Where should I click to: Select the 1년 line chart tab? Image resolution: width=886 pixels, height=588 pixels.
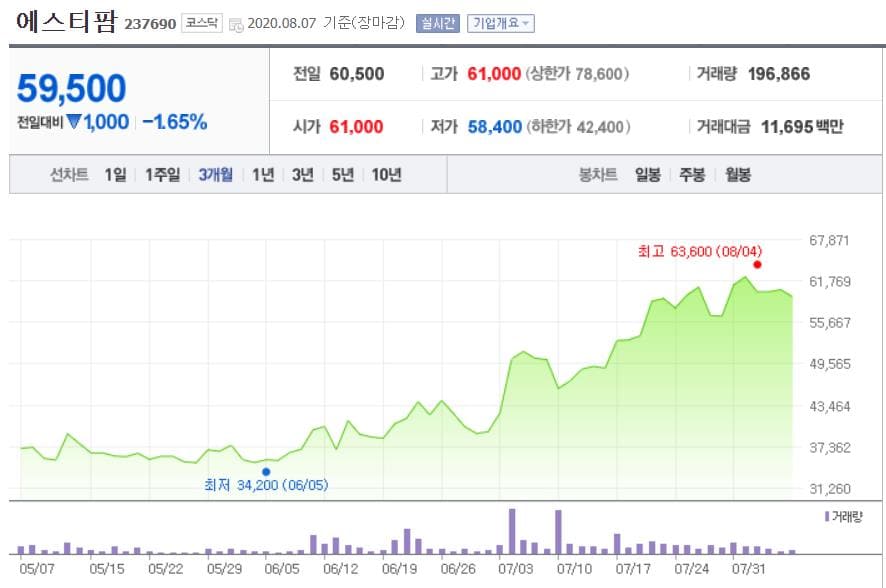click(263, 175)
